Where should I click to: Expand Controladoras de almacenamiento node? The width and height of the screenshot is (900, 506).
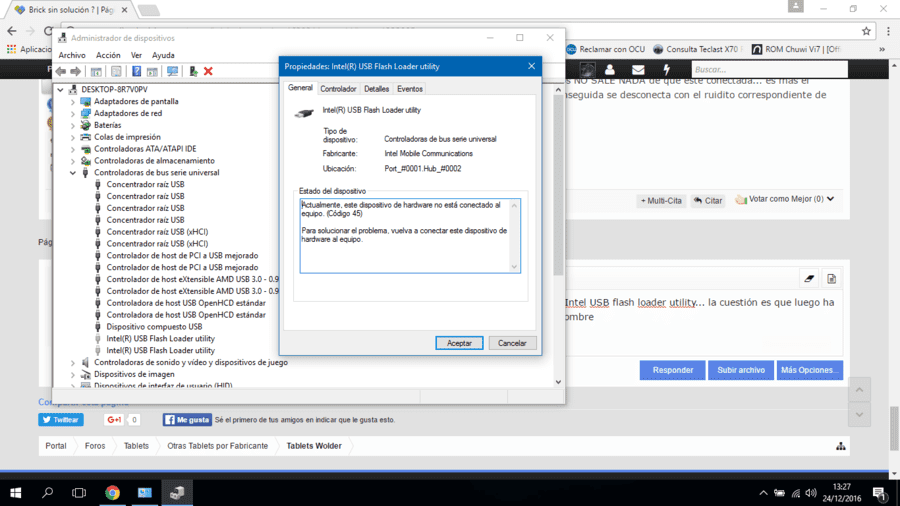click(73, 161)
